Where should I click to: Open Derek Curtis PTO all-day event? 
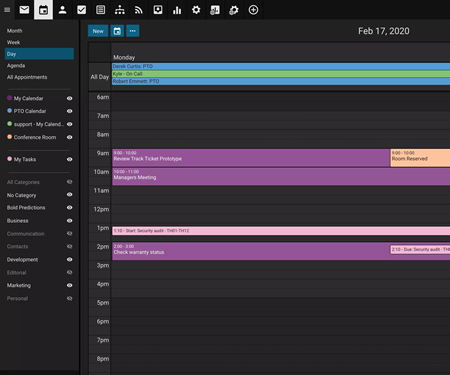tap(281, 66)
